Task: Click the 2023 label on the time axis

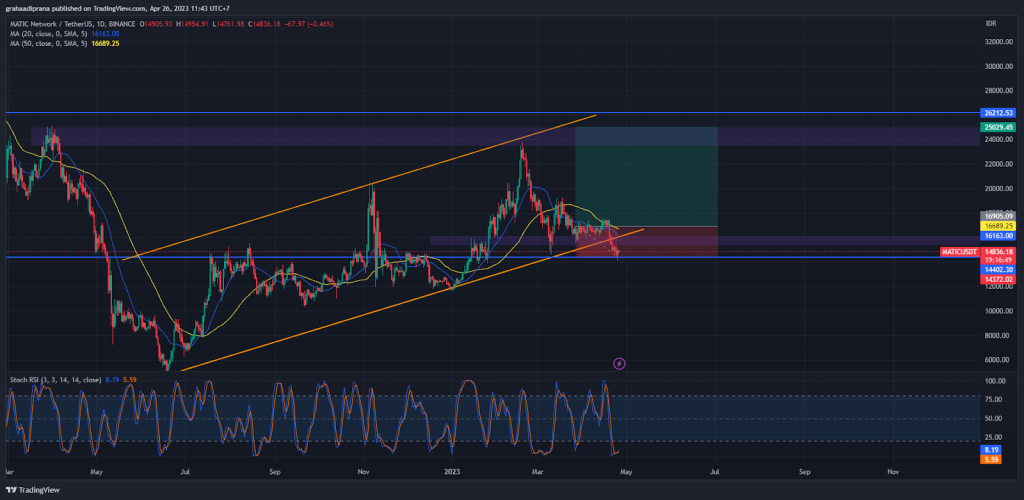Action: click(x=451, y=471)
